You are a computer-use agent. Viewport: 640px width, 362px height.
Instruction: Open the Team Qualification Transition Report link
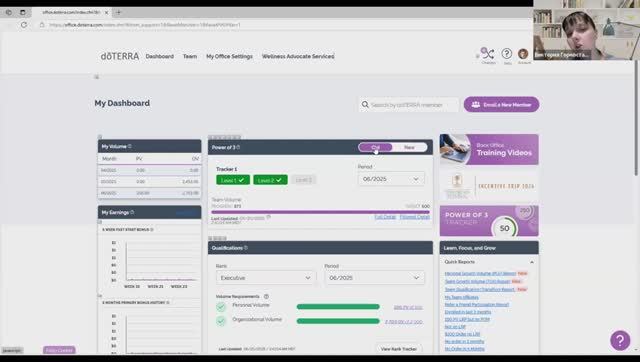tap(480, 289)
